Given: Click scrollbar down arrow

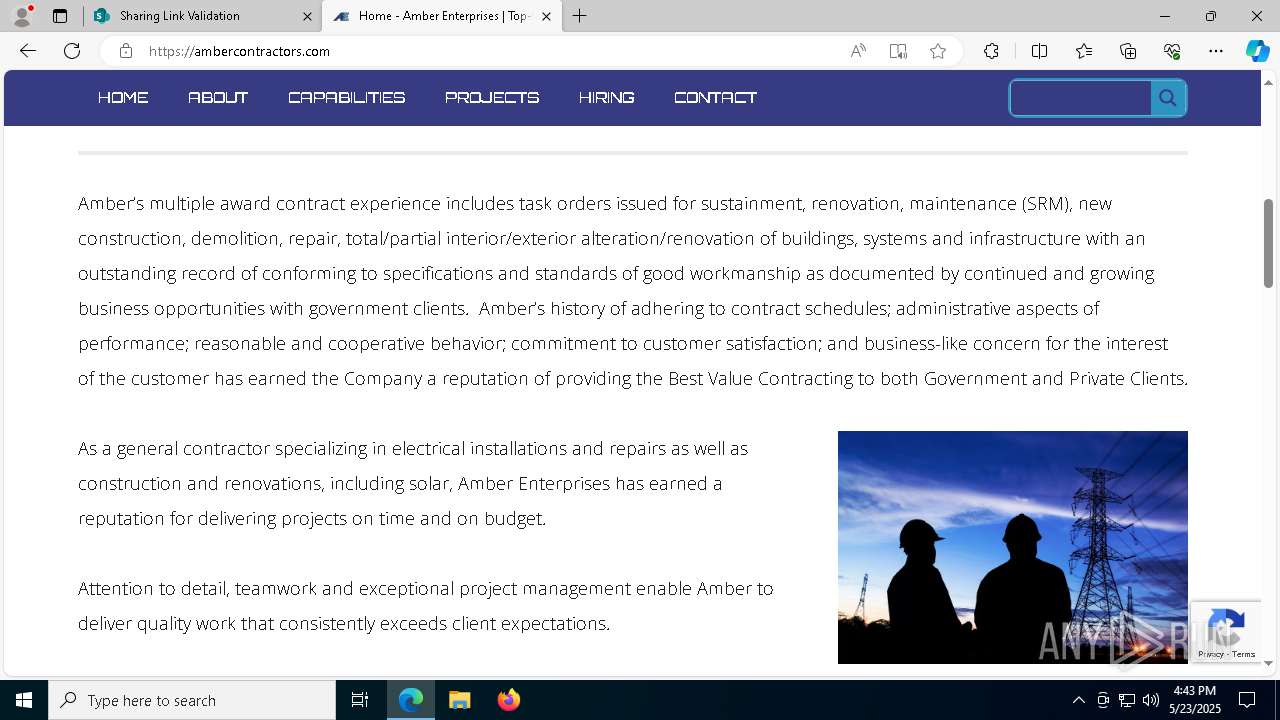Looking at the screenshot, I should (1268, 663).
